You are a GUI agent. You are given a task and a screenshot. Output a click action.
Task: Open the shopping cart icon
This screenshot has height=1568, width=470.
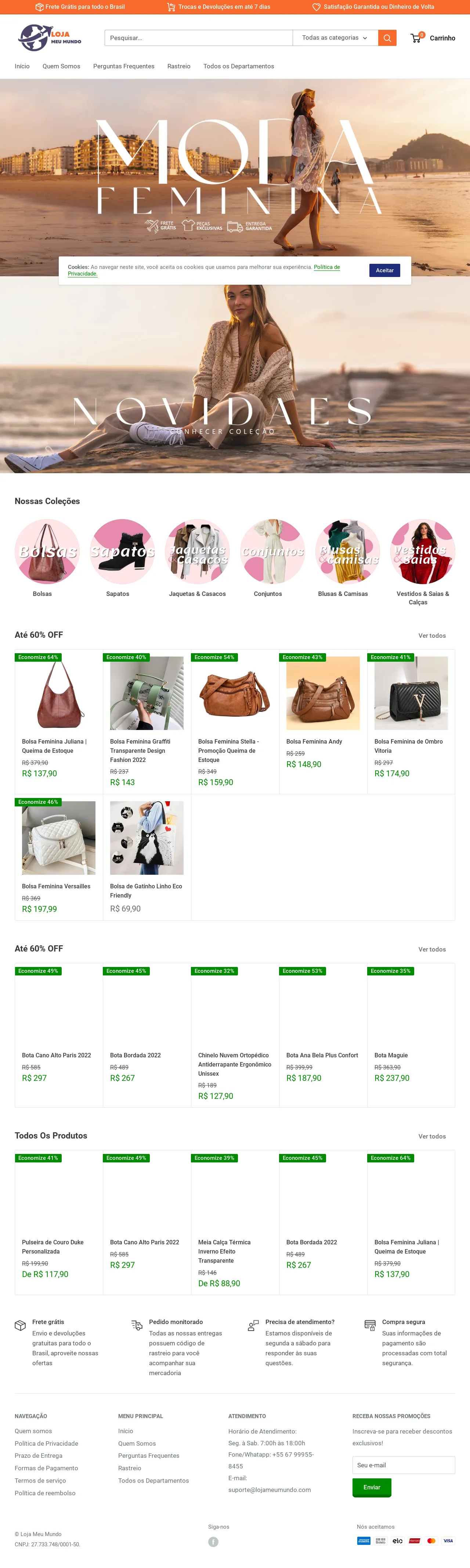click(x=416, y=38)
